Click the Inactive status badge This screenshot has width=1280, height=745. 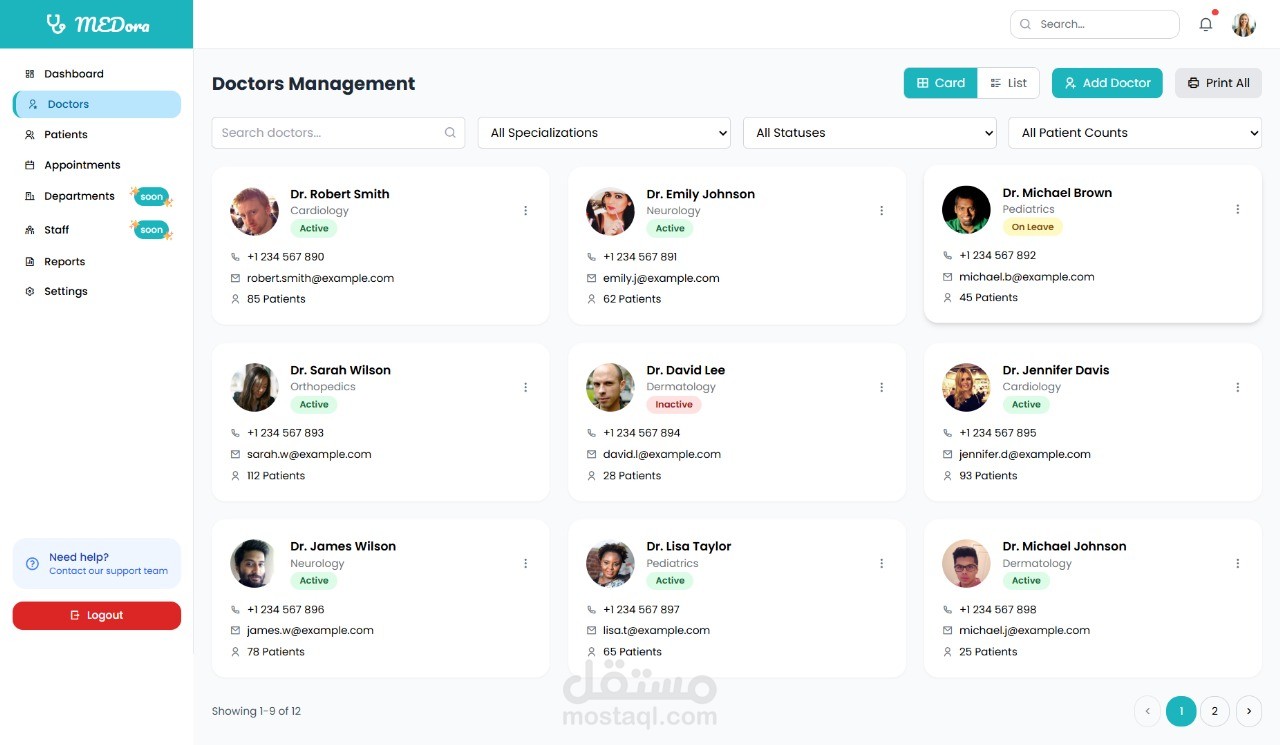click(x=674, y=405)
